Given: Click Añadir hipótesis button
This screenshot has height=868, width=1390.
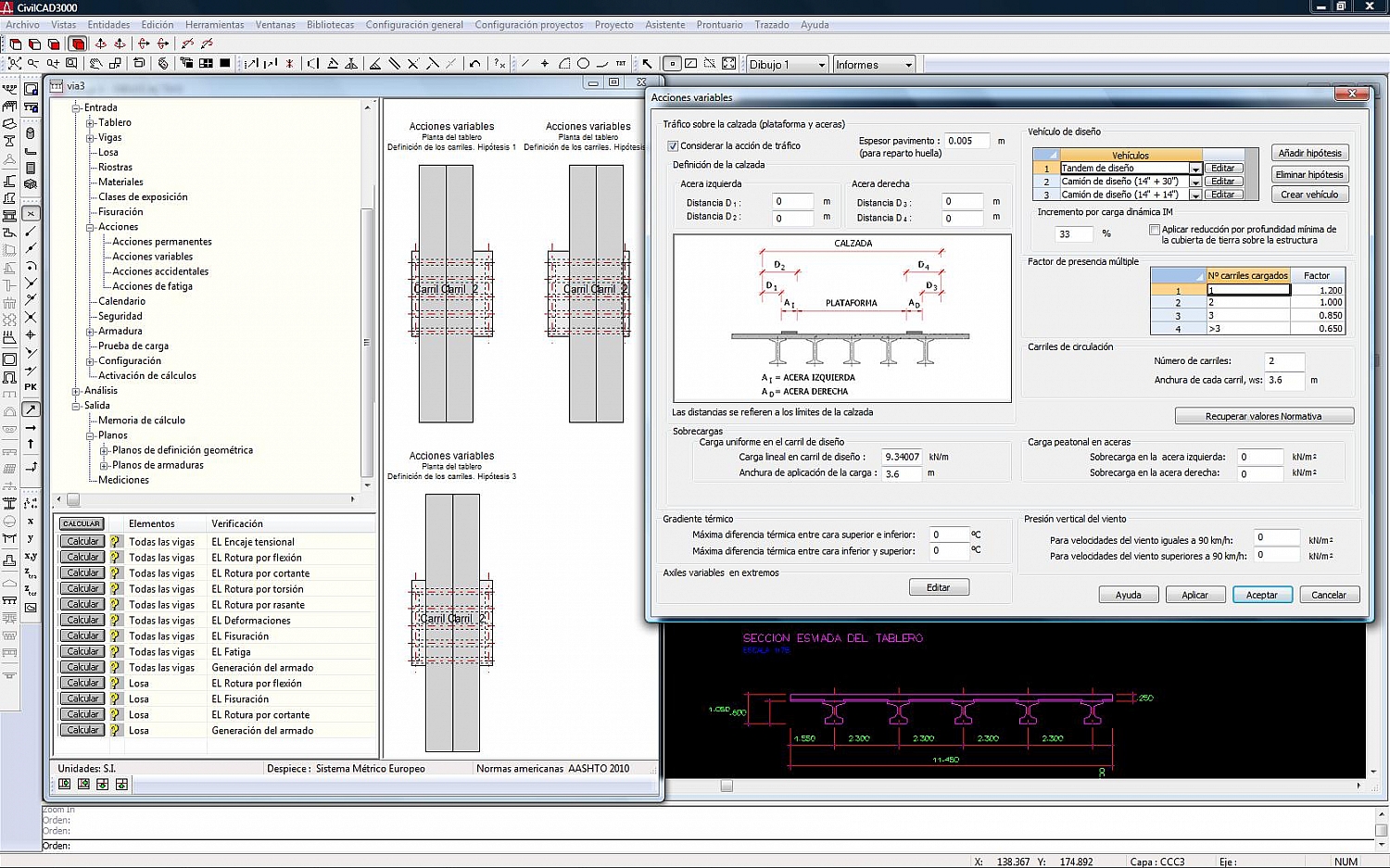Looking at the screenshot, I should [x=1309, y=153].
